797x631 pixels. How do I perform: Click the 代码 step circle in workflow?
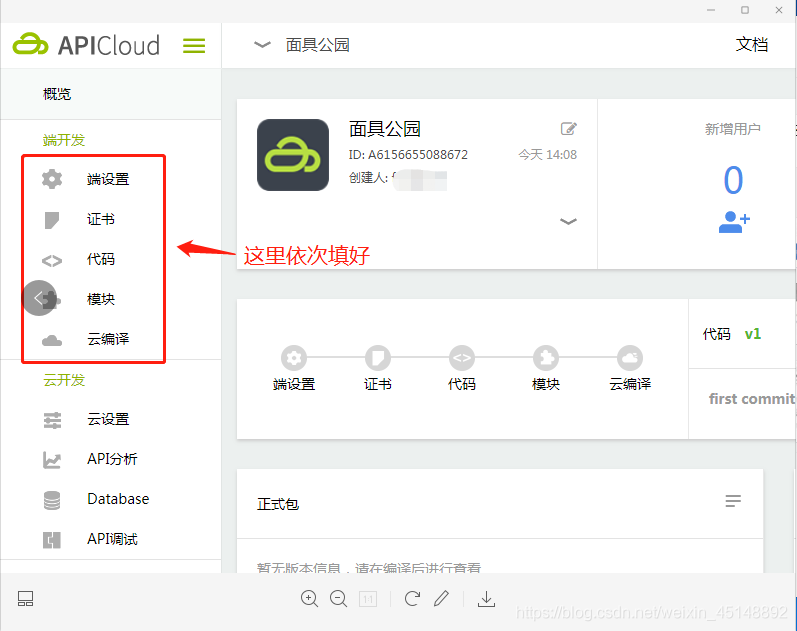[462, 358]
